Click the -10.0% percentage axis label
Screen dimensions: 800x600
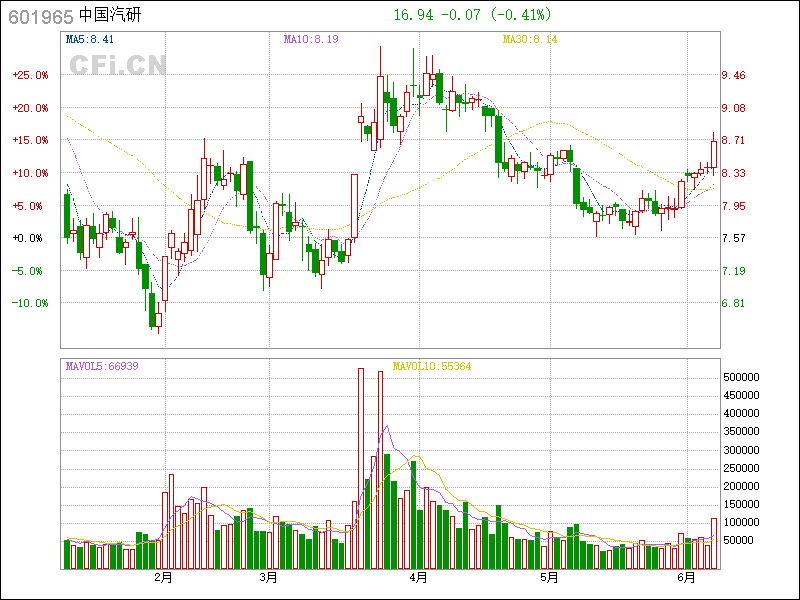click(31, 303)
